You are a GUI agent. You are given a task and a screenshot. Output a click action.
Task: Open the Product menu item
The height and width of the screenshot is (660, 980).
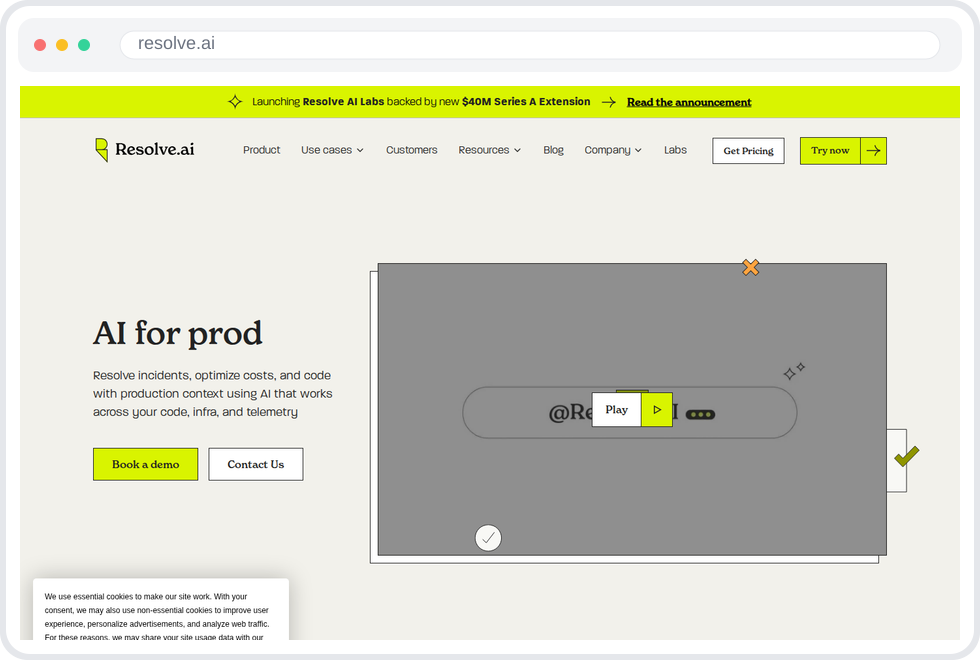261,150
